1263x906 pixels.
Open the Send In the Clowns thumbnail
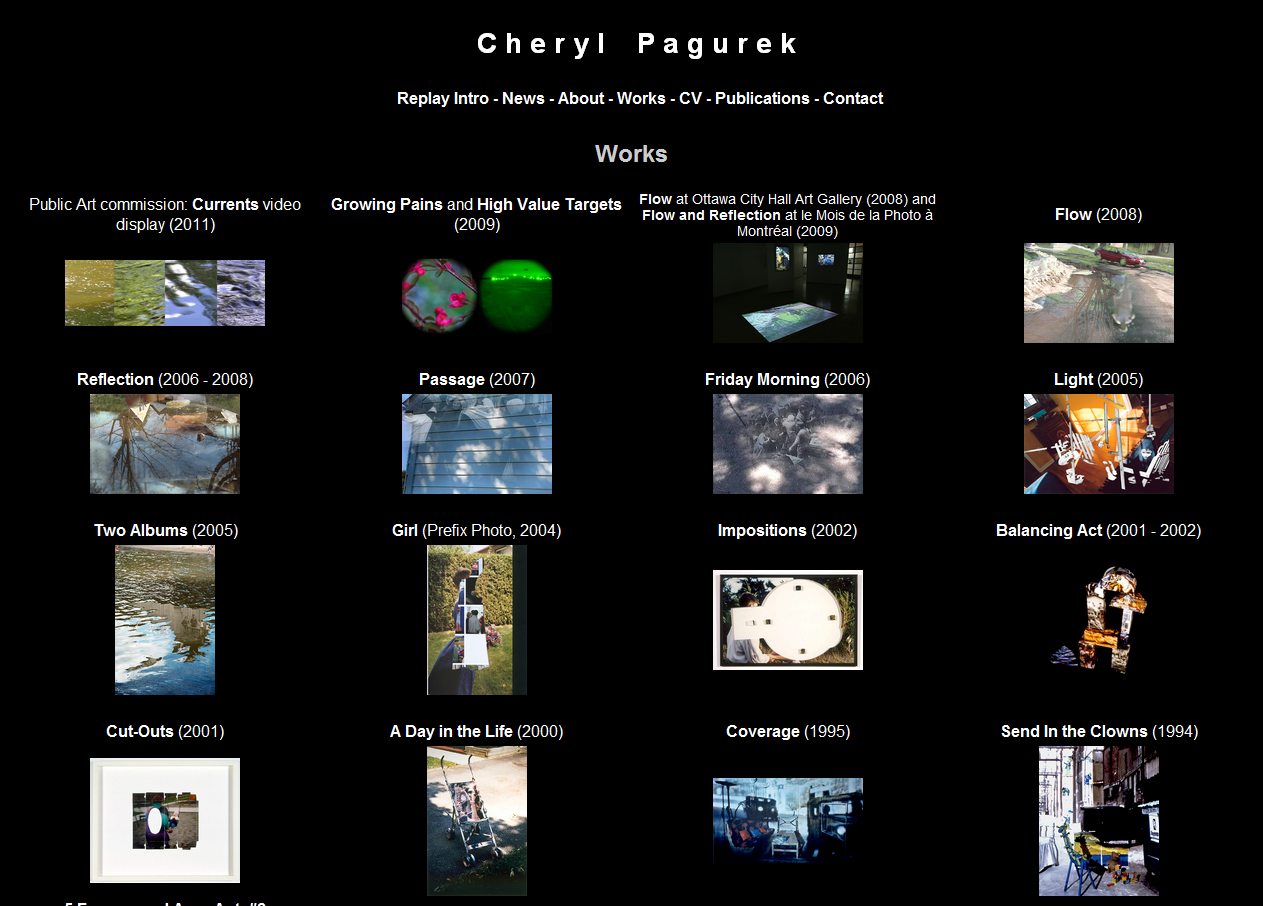(1098, 820)
